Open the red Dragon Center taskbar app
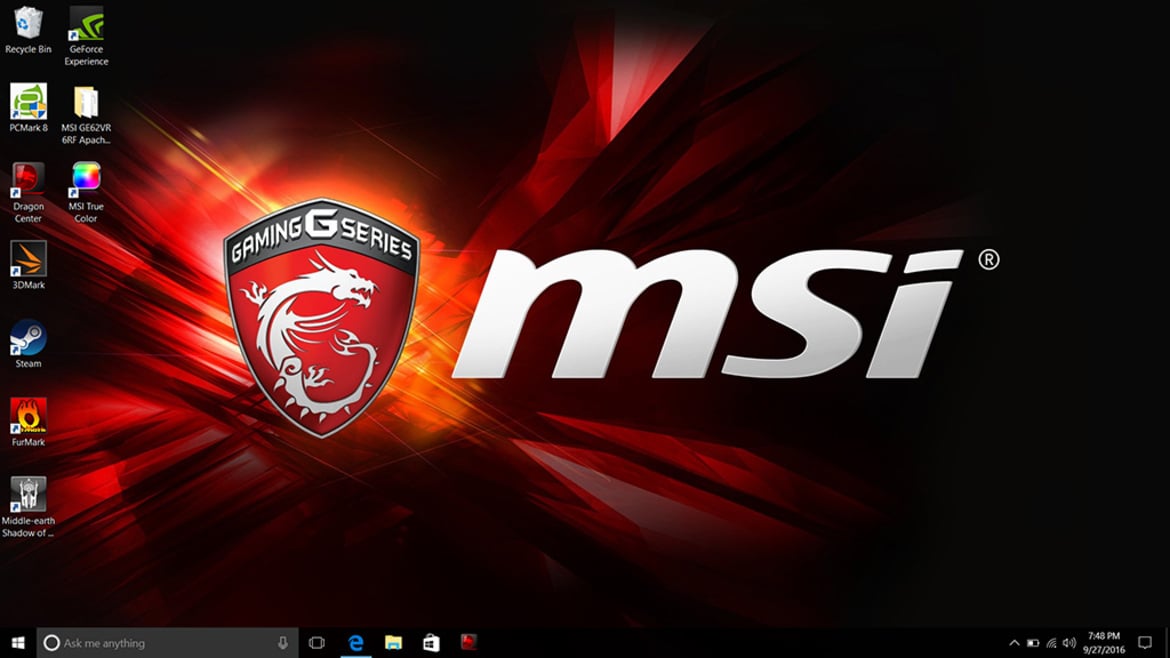 coord(468,642)
